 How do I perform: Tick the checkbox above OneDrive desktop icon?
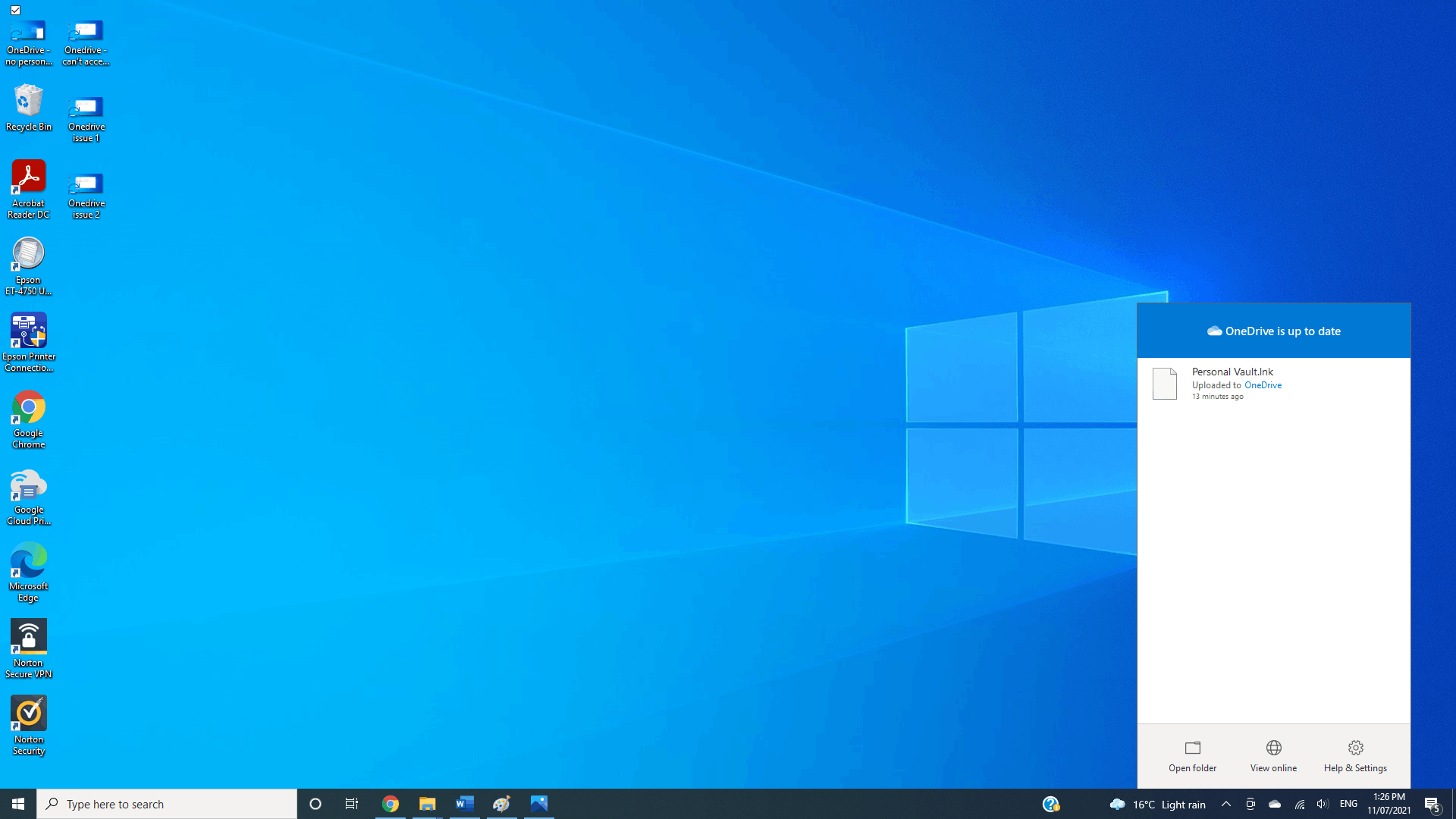pyautogui.click(x=15, y=10)
